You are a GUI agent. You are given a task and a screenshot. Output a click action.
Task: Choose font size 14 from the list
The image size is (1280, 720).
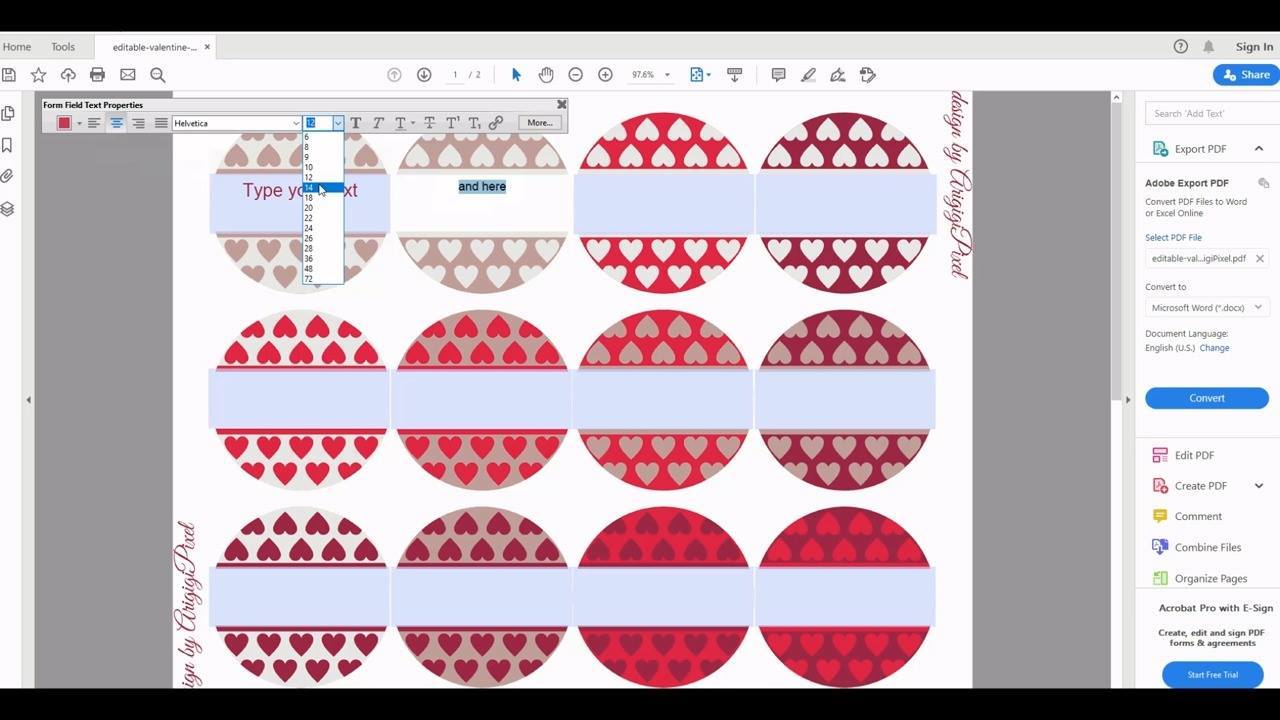(x=323, y=188)
